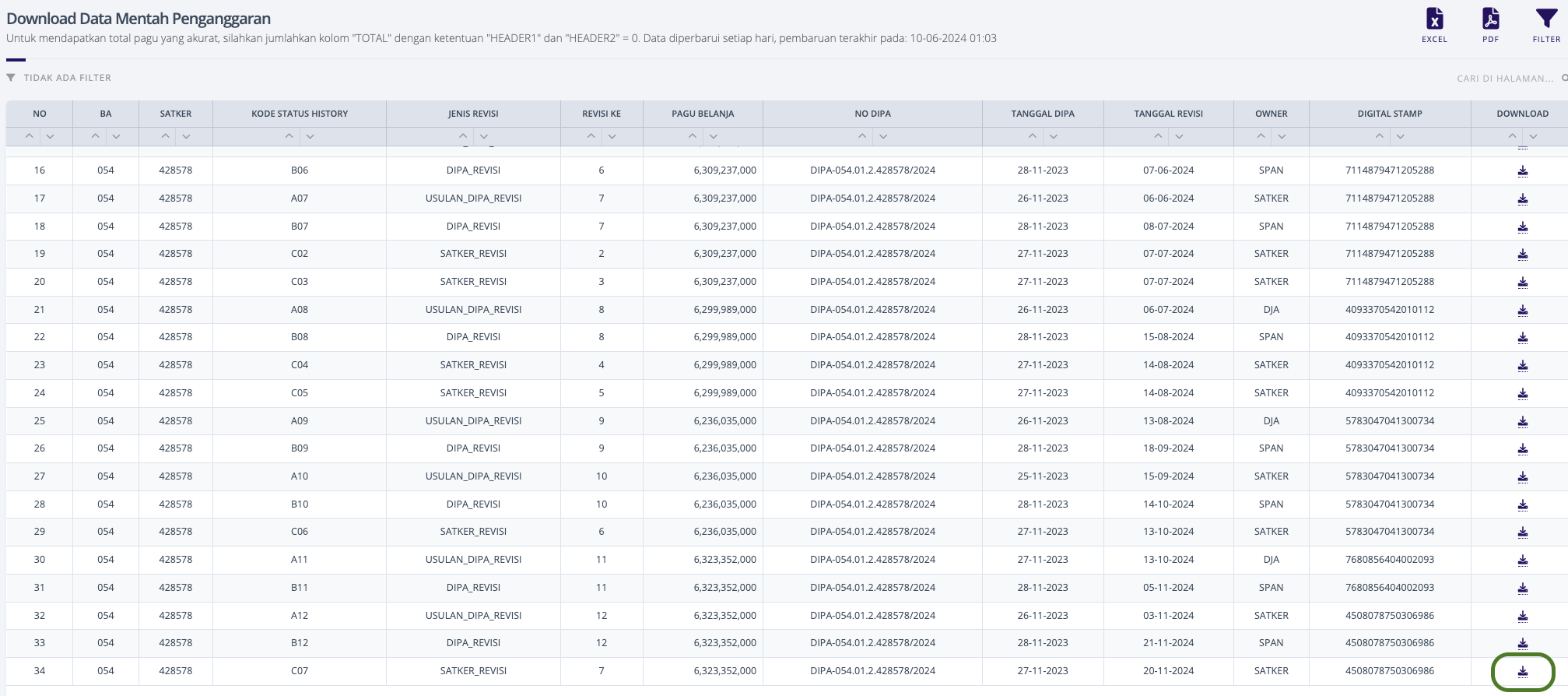
Task: Download row 26 B09 file
Action: coord(1523,449)
